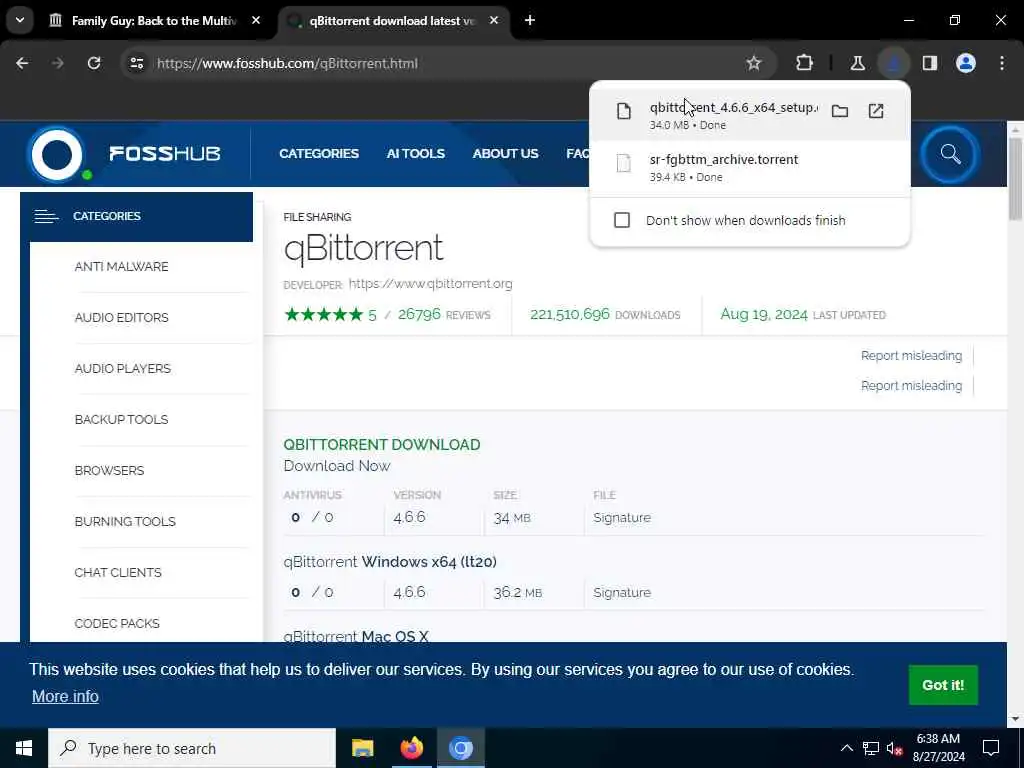Select BACKUP TOOLS category
1024x768 pixels.
[x=121, y=419]
